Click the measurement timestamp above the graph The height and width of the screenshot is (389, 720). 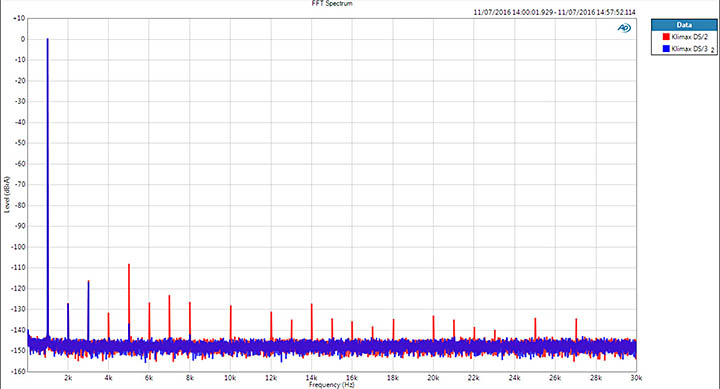[x=555, y=12]
